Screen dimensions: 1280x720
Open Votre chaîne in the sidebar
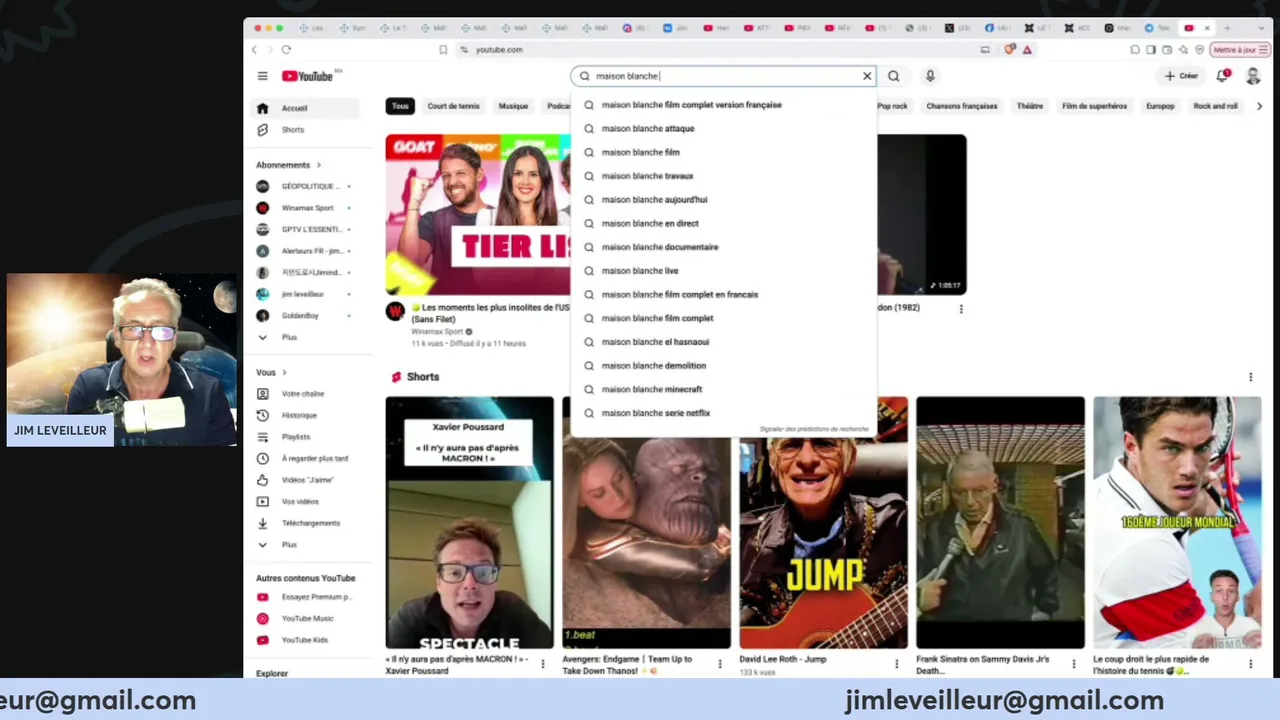(305, 394)
